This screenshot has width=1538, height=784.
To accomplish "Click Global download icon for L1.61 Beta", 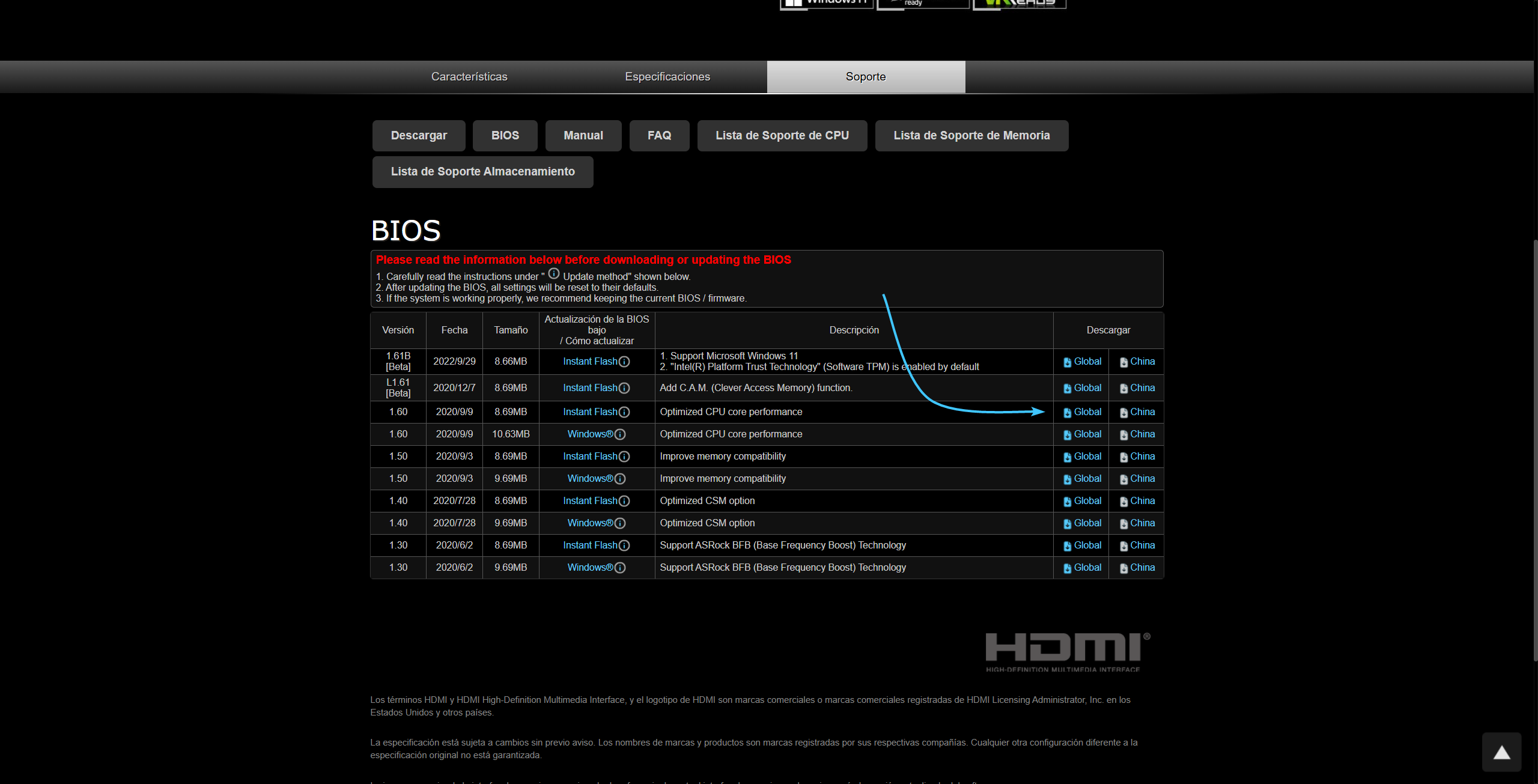I will (x=1068, y=389).
